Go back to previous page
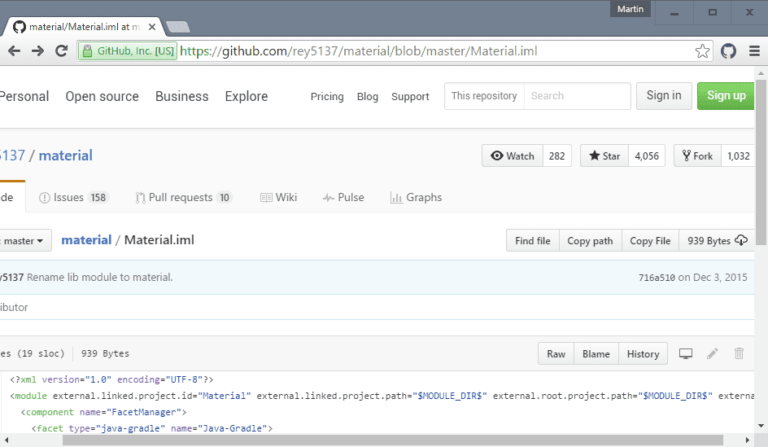This screenshot has height=447, width=768. [14, 51]
